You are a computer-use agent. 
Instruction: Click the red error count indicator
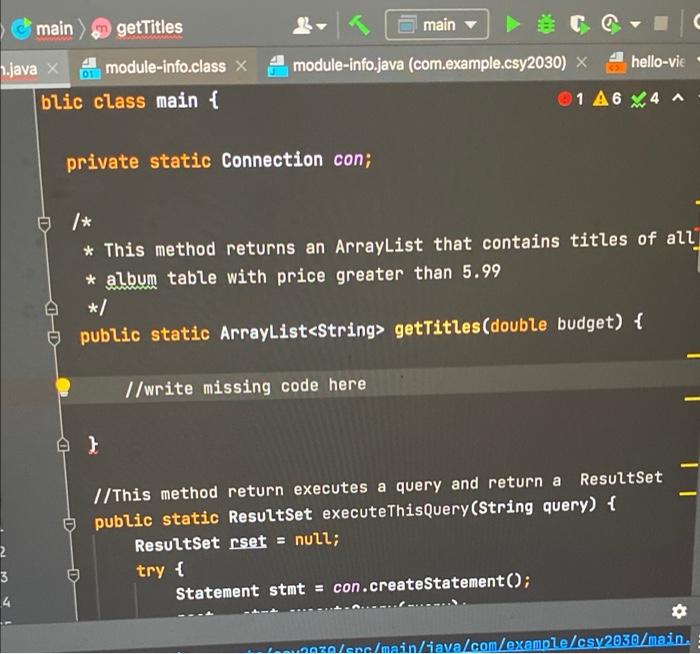point(571,99)
